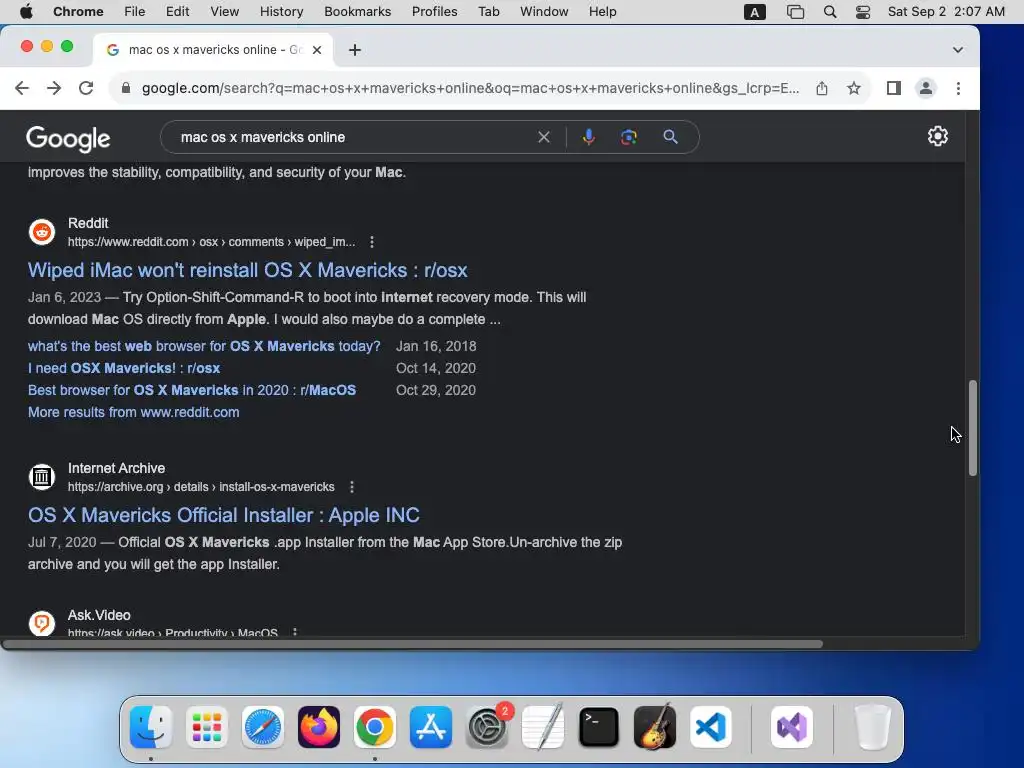Reload the current Google search page
Screen dimensions: 1024x768
86,88
